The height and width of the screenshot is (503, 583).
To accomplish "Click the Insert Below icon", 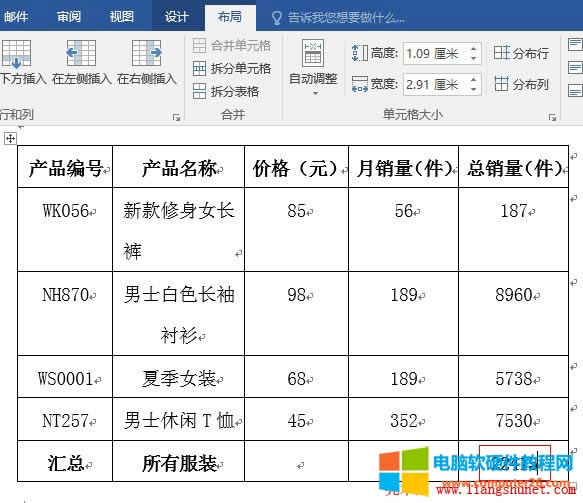I will tap(16, 53).
